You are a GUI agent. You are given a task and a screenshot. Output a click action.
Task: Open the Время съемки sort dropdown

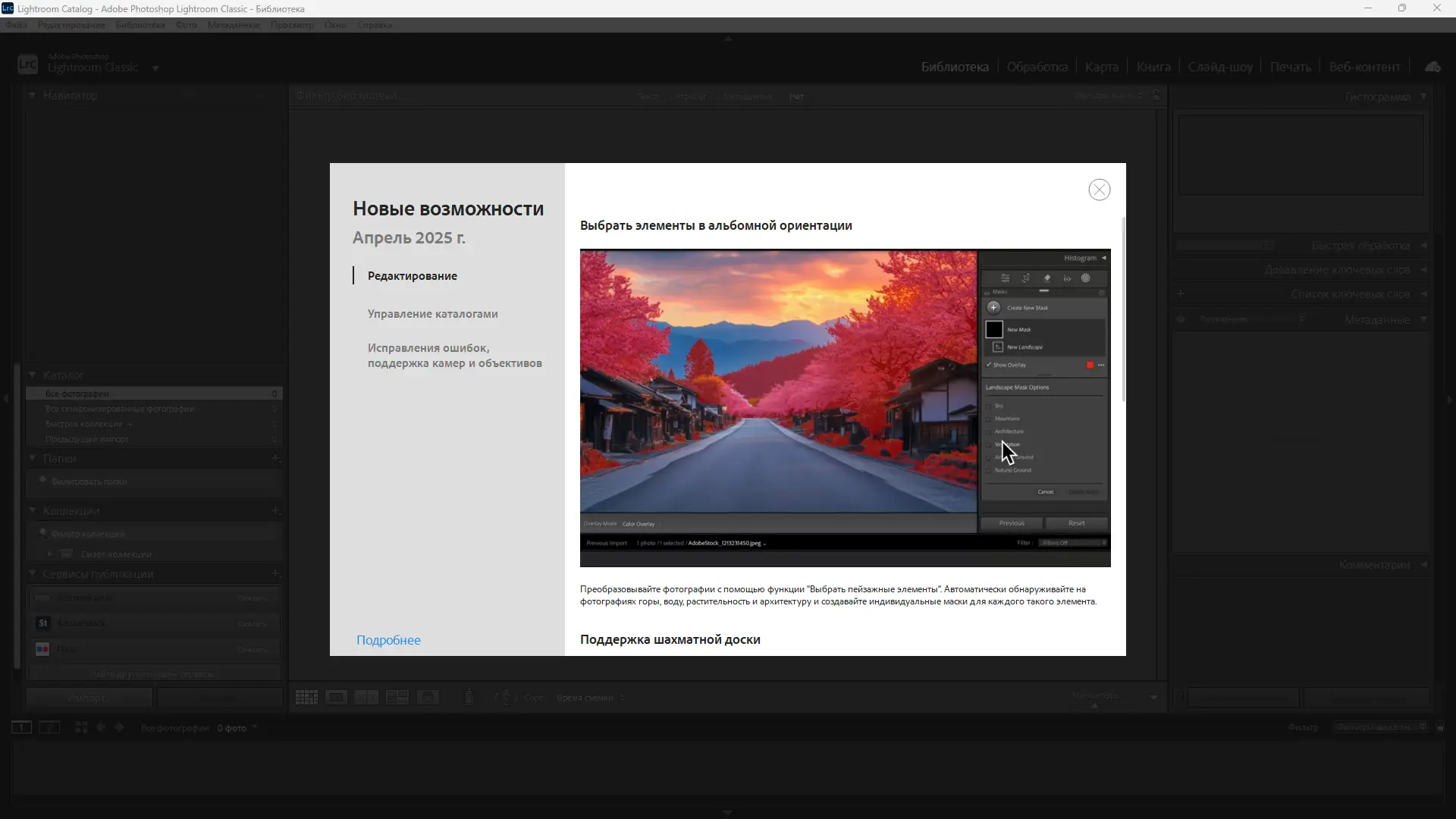point(590,697)
